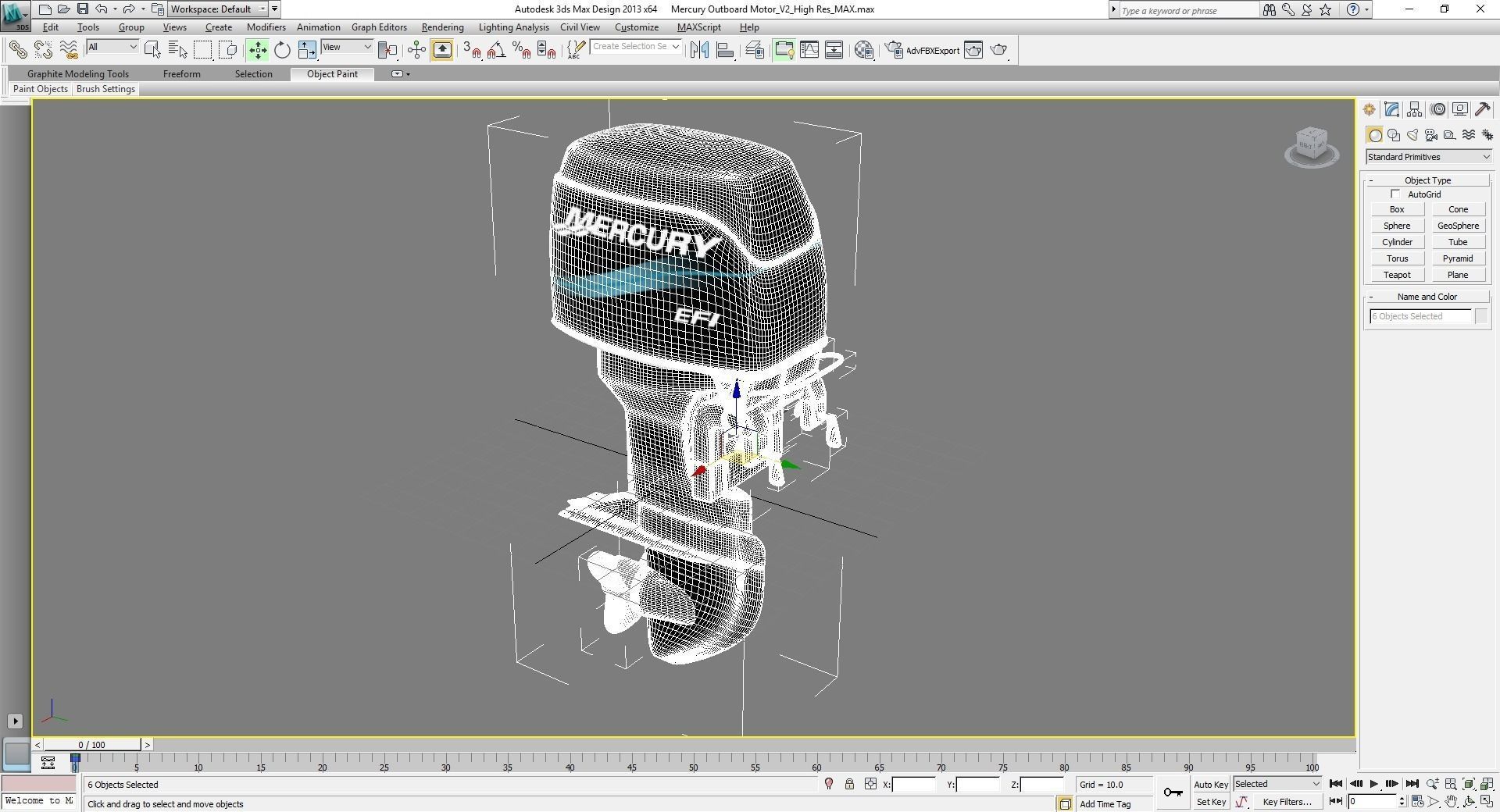Image resolution: width=1500 pixels, height=812 pixels.
Task: Click the Use Pivot Point Center button
Action: pos(387,50)
